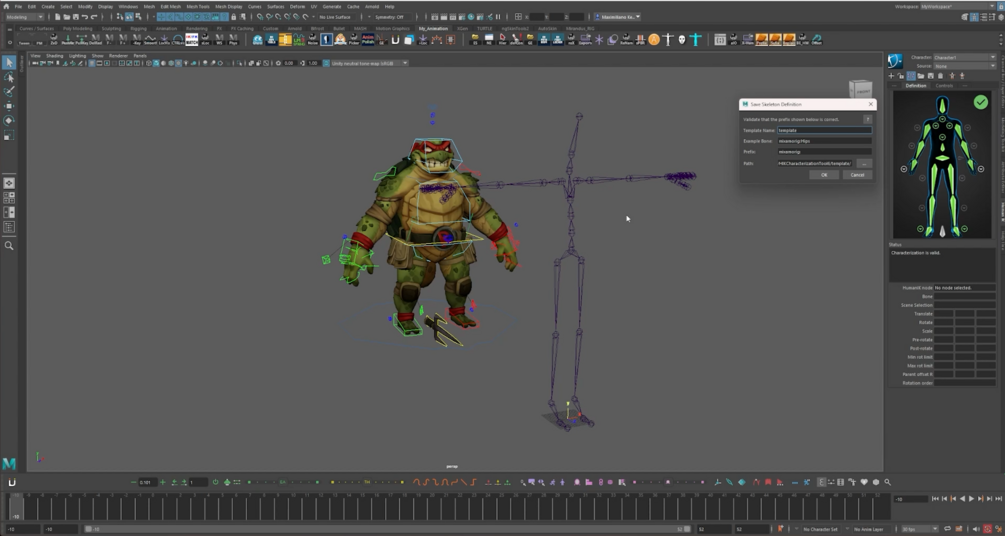
Task: Click the Maya M logo in bottom left
Action: [x=9, y=463]
